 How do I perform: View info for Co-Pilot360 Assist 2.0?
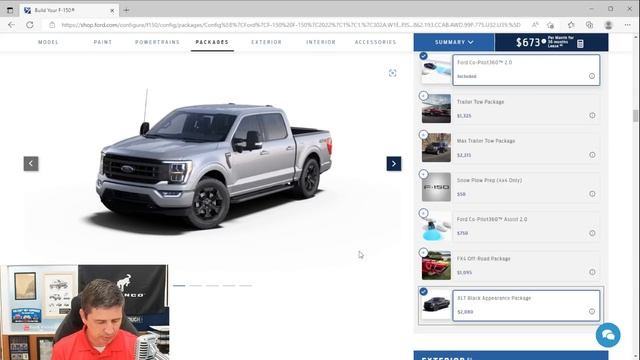592,233
